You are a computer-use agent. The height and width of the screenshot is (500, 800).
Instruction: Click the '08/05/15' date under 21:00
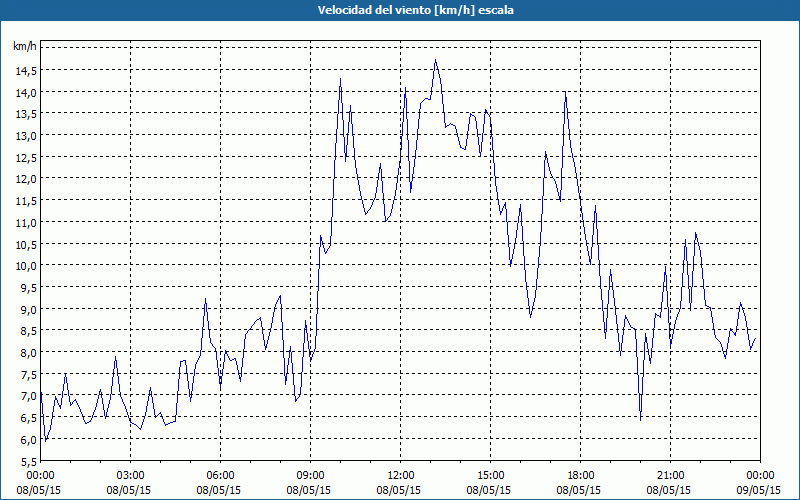pyautogui.click(x=668, y=490)
